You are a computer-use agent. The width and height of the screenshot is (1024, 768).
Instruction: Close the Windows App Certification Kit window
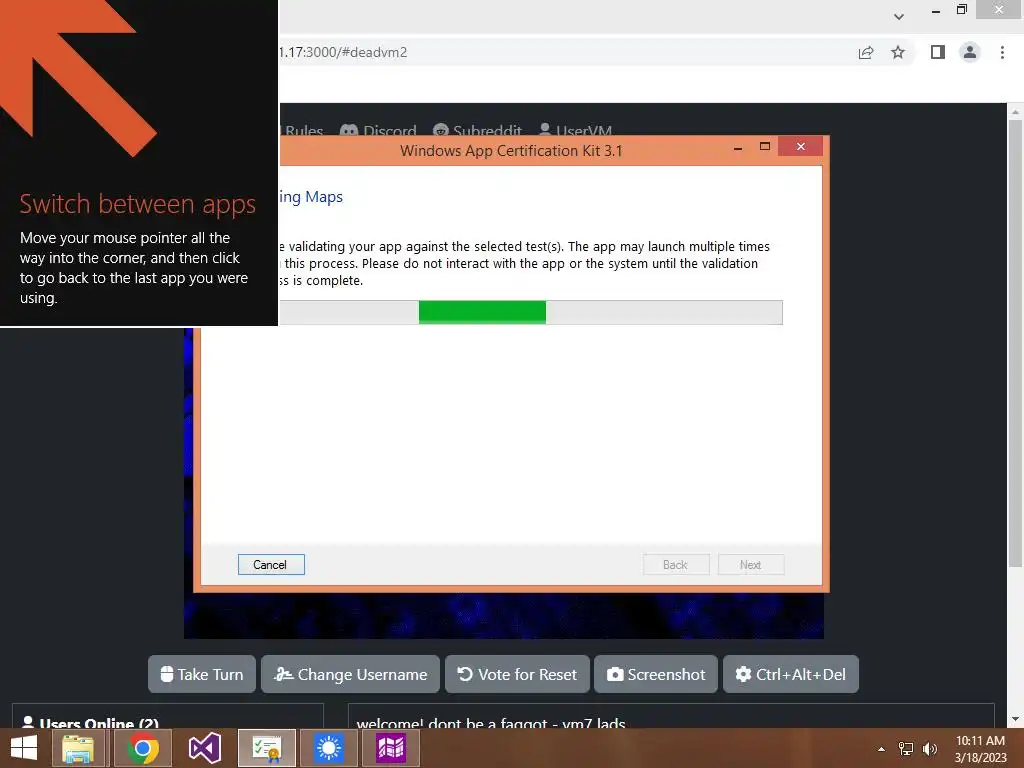(x=801, y=146)
